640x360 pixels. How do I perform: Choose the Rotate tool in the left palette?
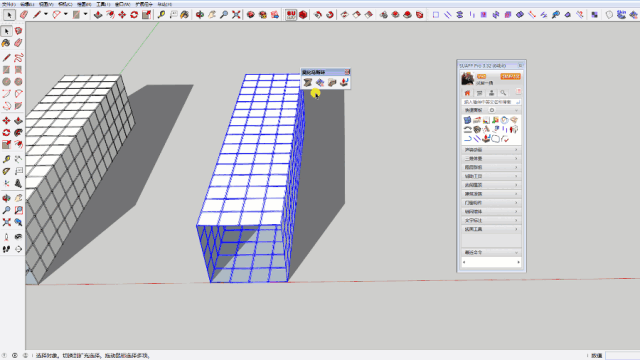pos(6,133)
